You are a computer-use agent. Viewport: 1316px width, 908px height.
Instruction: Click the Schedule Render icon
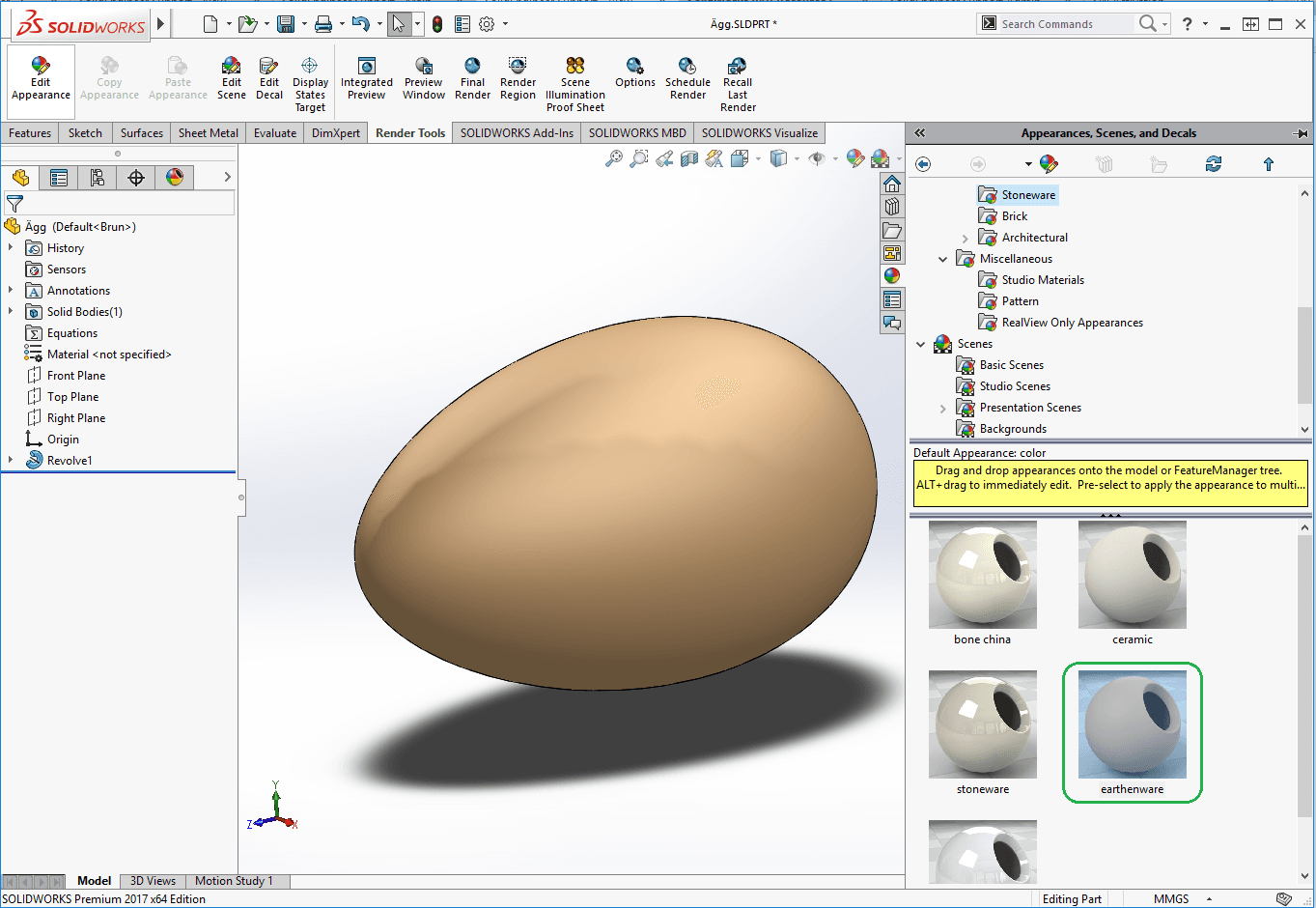point(687,67)
